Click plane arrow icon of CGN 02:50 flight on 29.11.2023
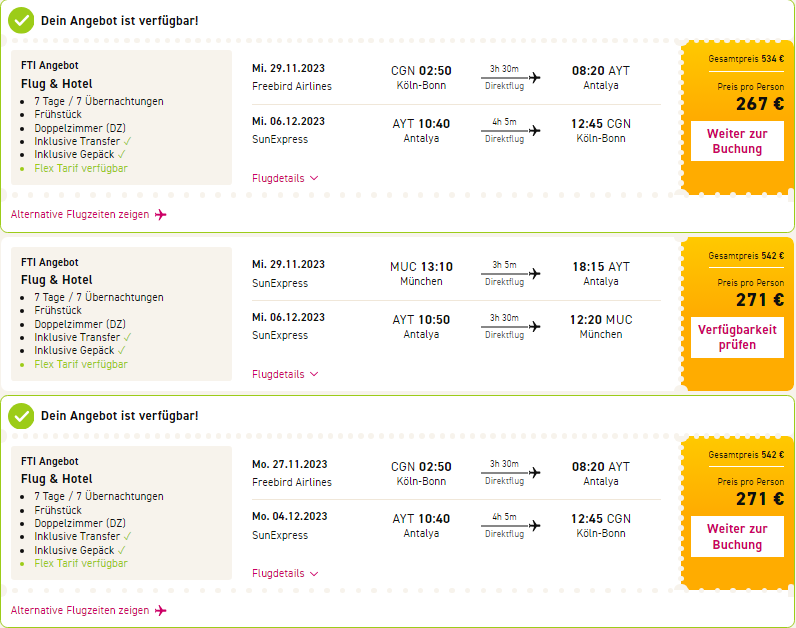 tap(534, 77)
